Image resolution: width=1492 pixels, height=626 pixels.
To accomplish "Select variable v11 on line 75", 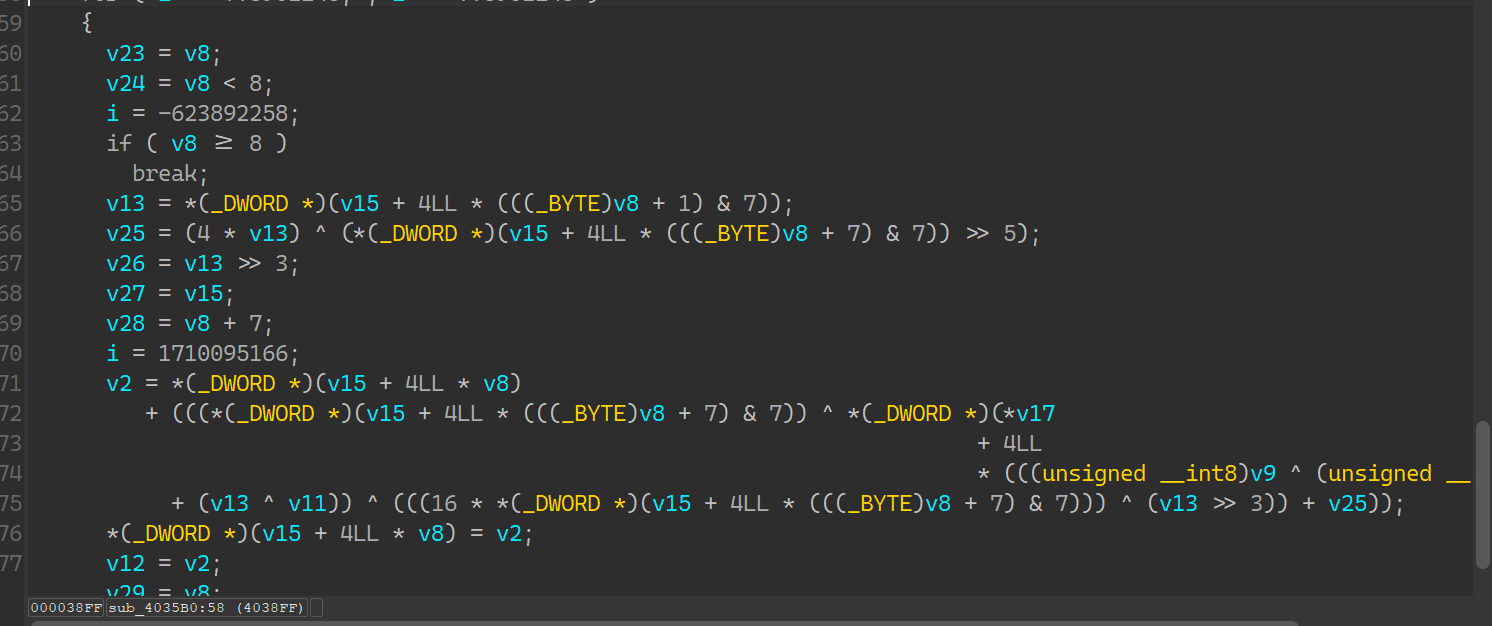I will pos(307,504).
